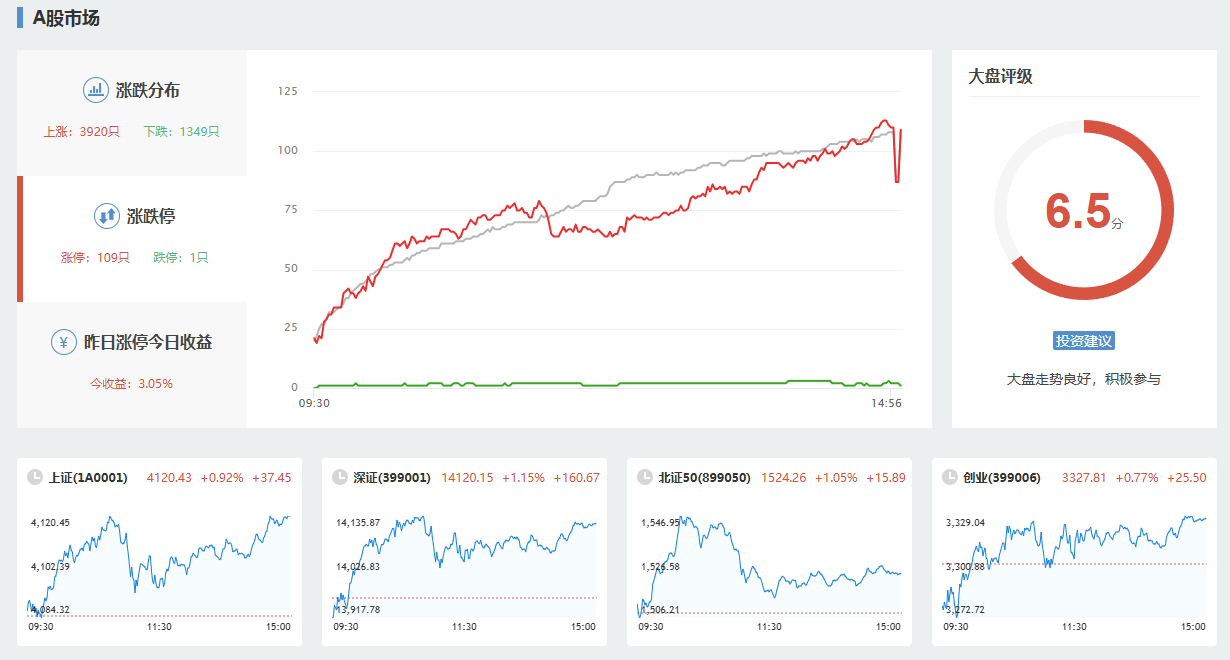Click the yen icon beside 昨日涨停今日收益
Image resolution: width=1230 pixels, height=660 pixels.
(64, 342)
